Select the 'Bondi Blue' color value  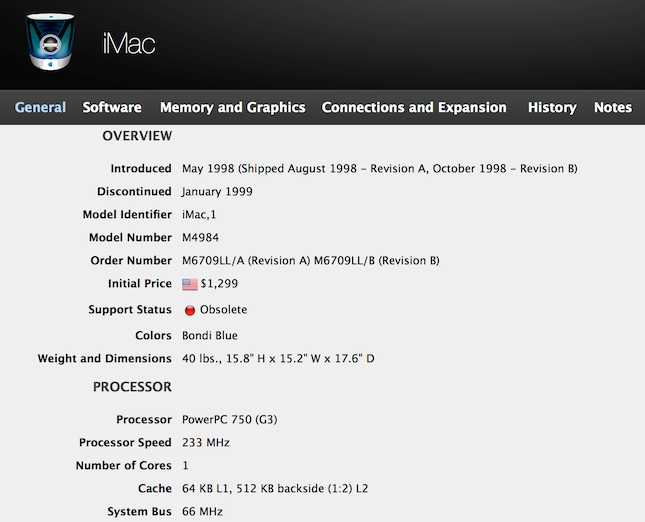(210, 336)
